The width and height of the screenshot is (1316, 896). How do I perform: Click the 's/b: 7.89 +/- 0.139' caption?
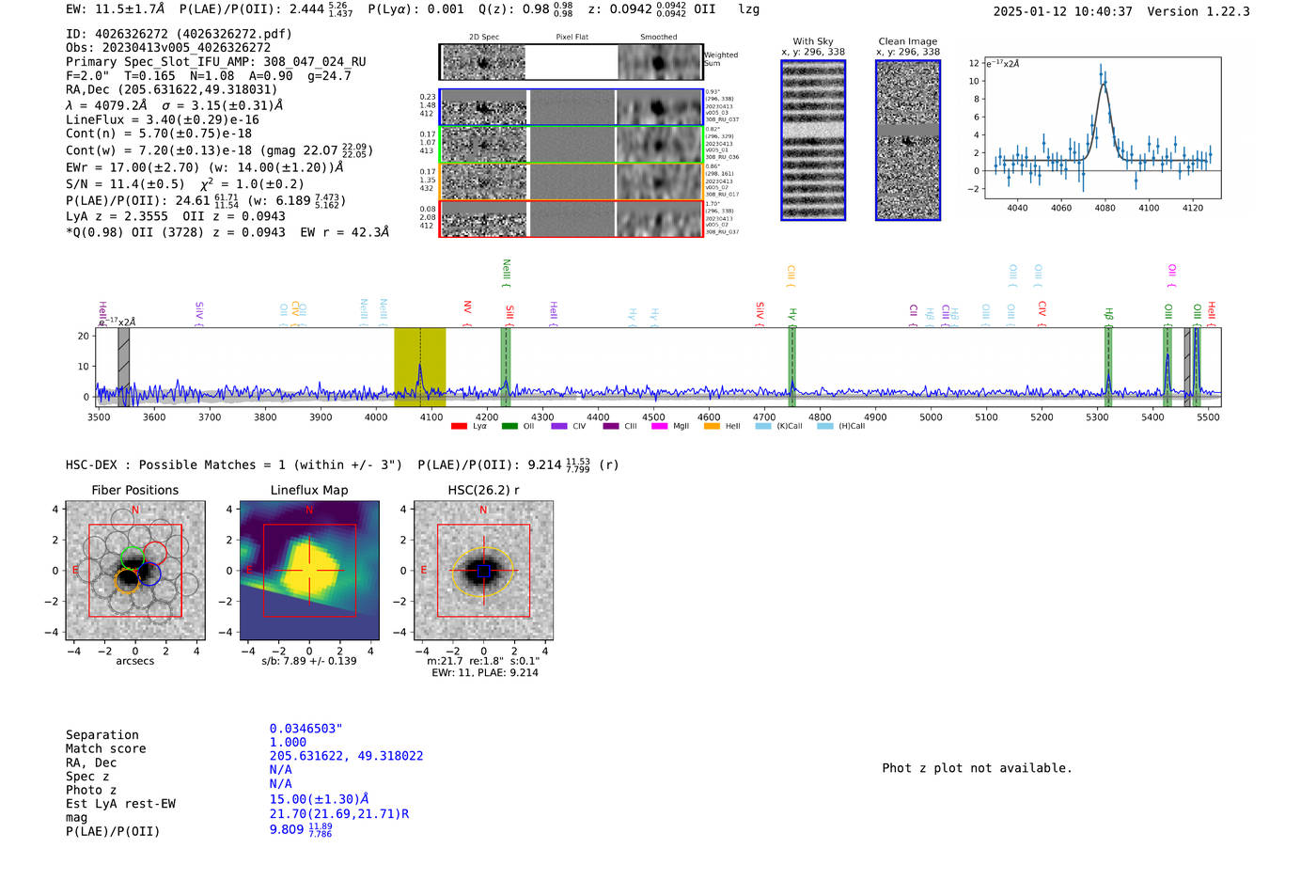pos(309,661)
